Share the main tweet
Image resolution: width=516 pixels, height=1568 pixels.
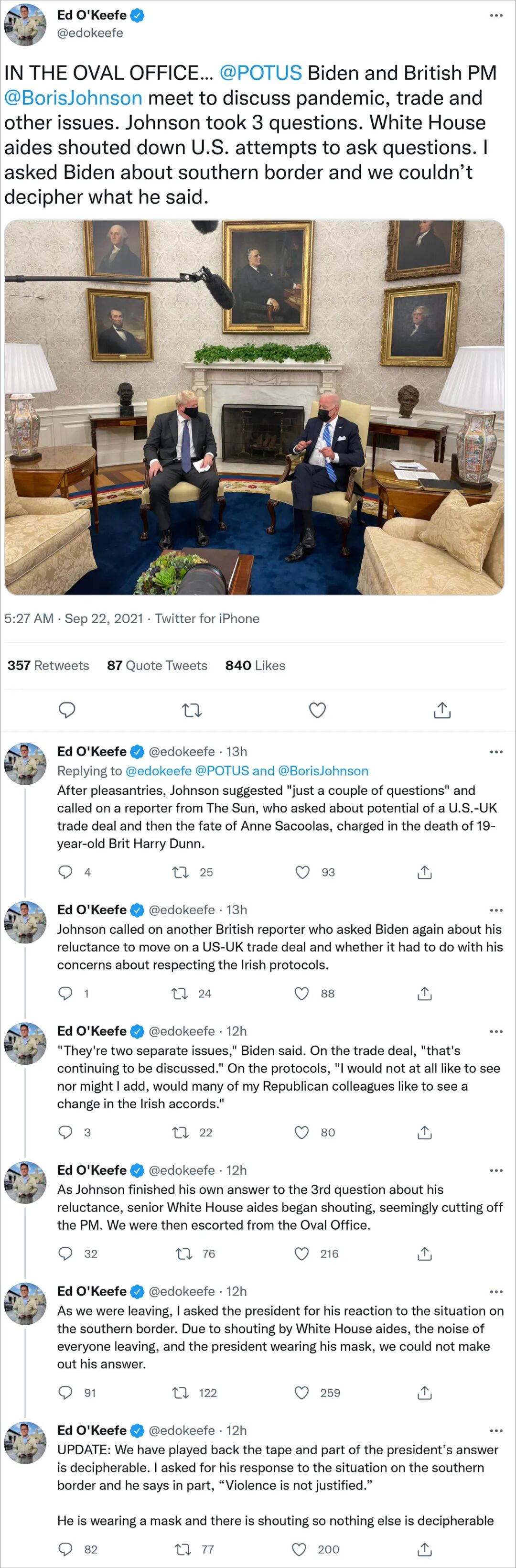point(442,710)
